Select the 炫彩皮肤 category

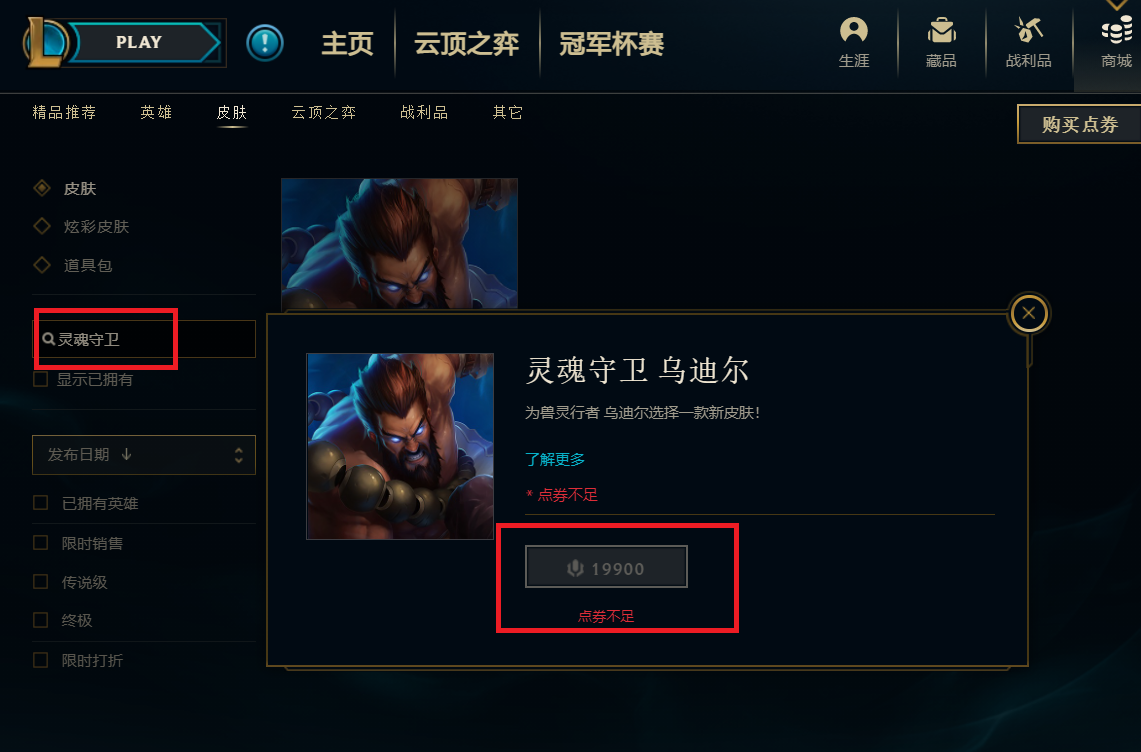point(96,226)
